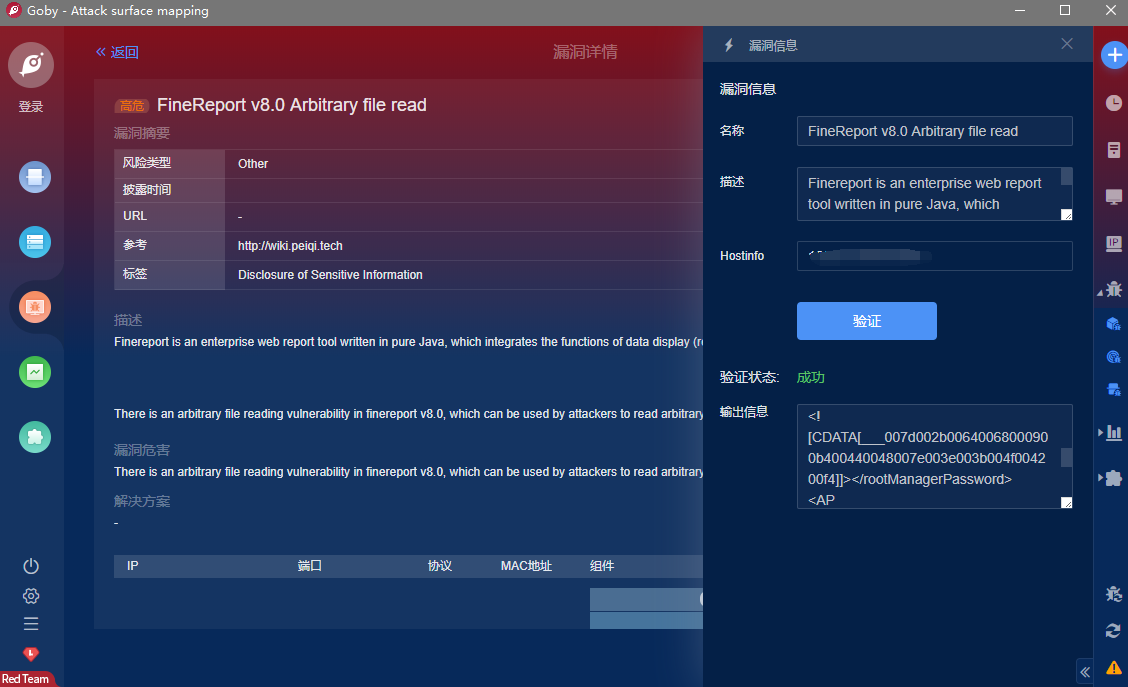Open the green statistics chart icon
Image resolution: width=1128 pixels, height=687 pixels.
click(35, 372)
